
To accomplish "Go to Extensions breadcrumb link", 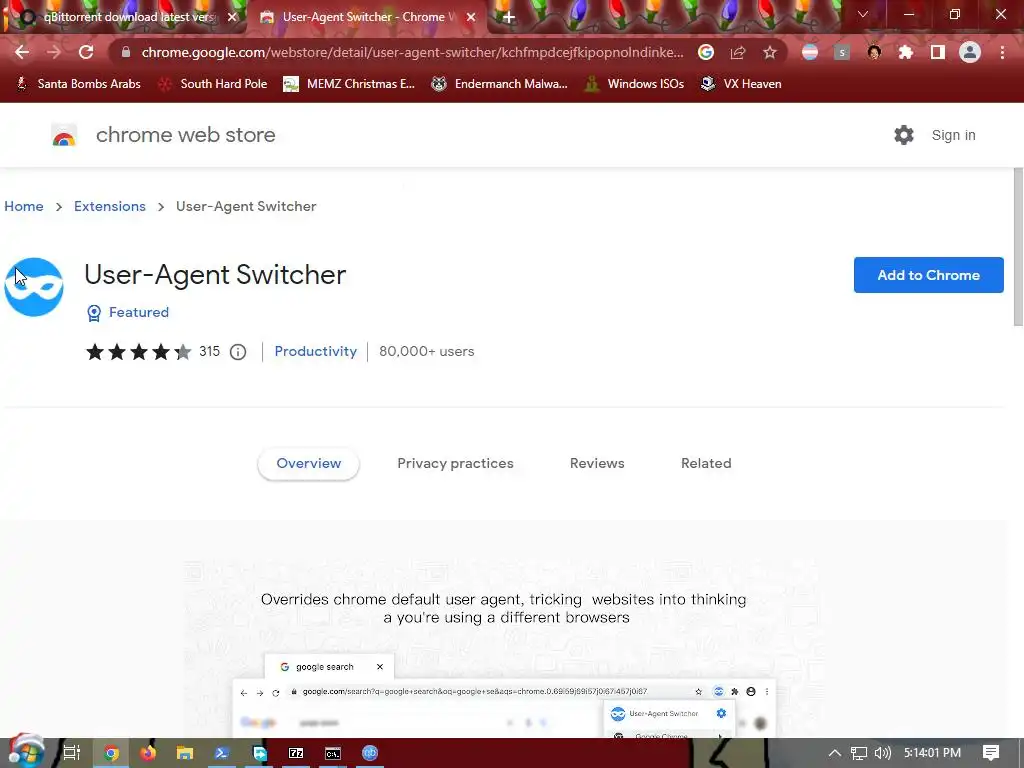I will tap(110, 206).
